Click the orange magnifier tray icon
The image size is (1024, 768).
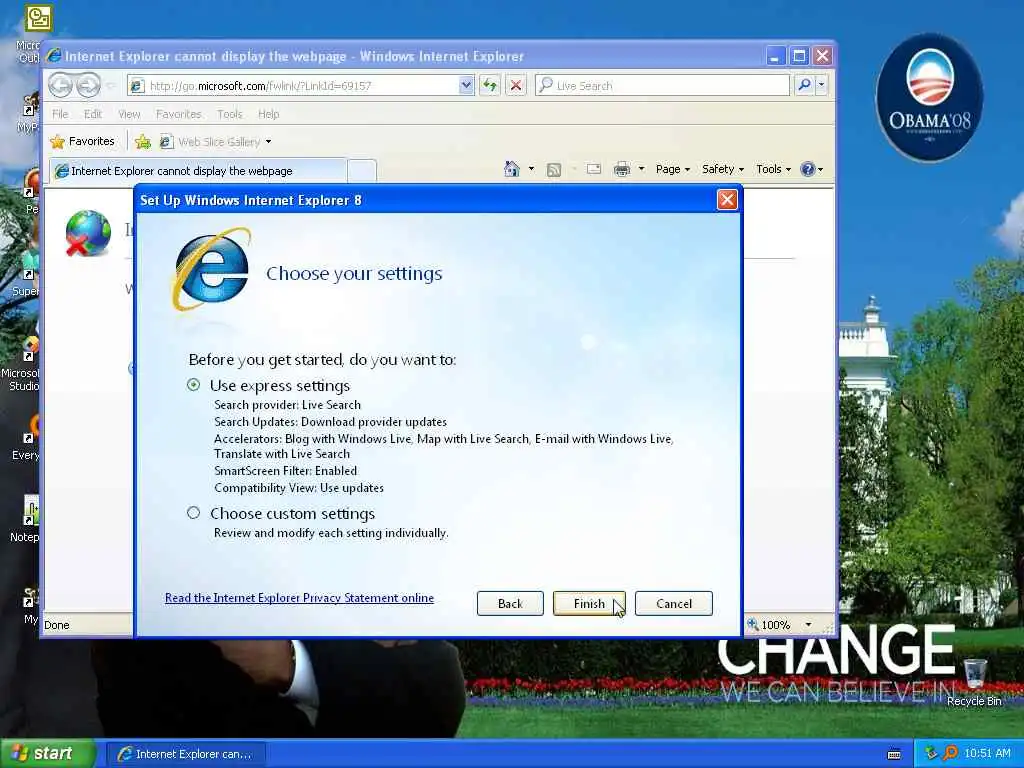pyautogui.click(x=950, y=753)
